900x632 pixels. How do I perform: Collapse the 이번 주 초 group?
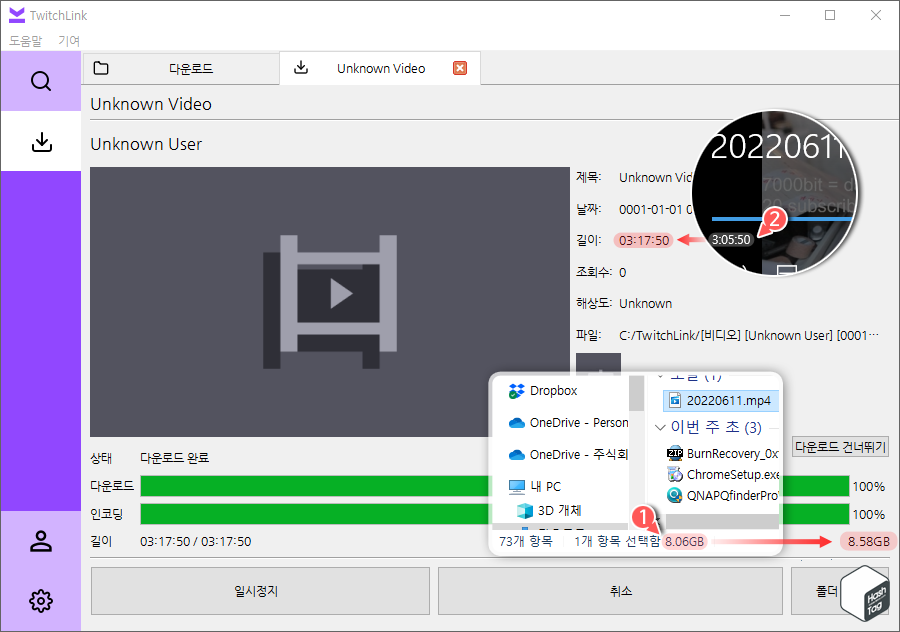(x=658, y=428)
